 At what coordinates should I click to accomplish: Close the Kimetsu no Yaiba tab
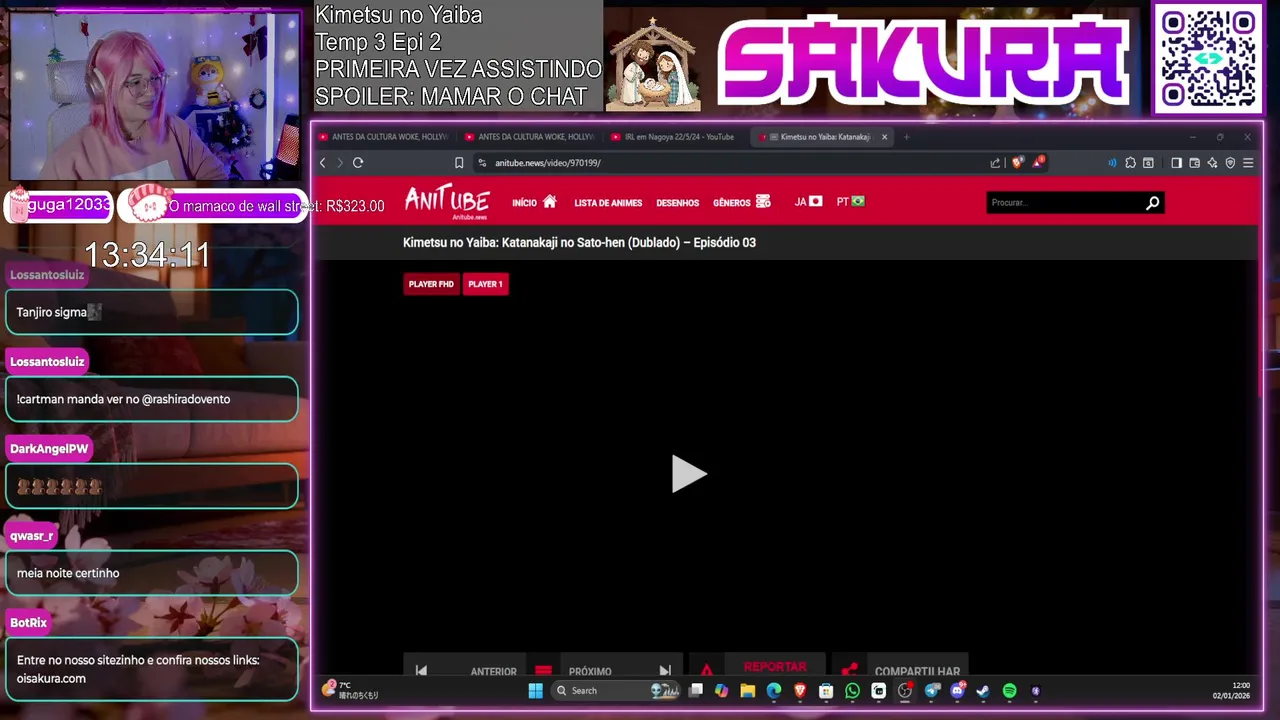884,137
